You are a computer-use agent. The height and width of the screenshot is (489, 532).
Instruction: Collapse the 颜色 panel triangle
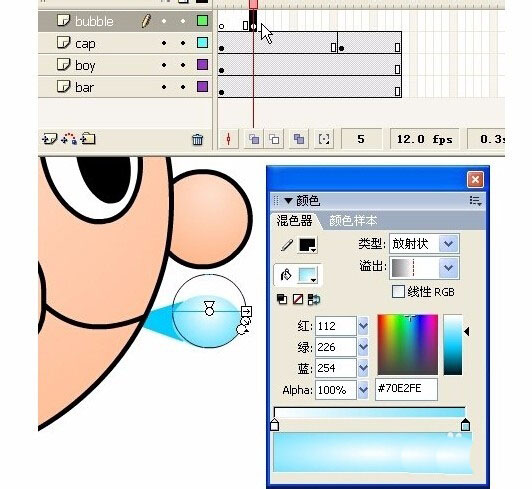(288, 201)
